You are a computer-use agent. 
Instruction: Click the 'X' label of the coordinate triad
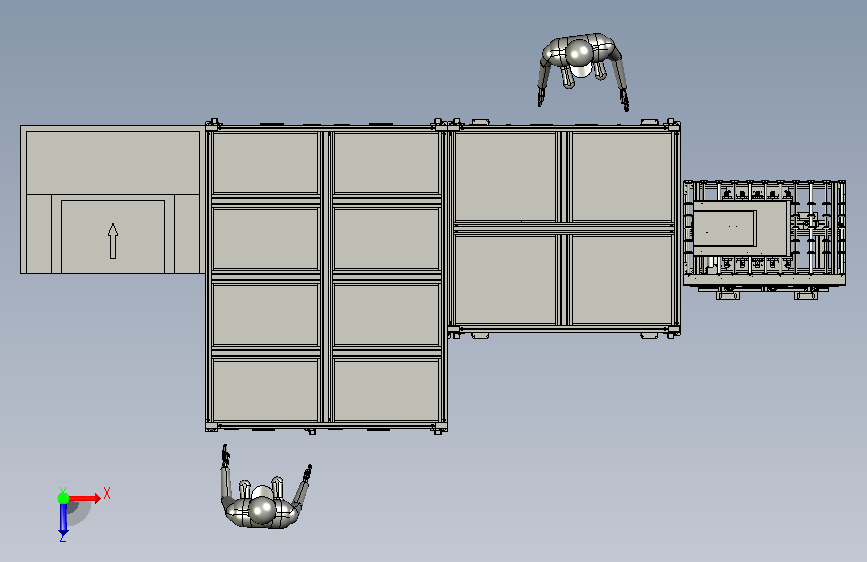coord(107,493)
